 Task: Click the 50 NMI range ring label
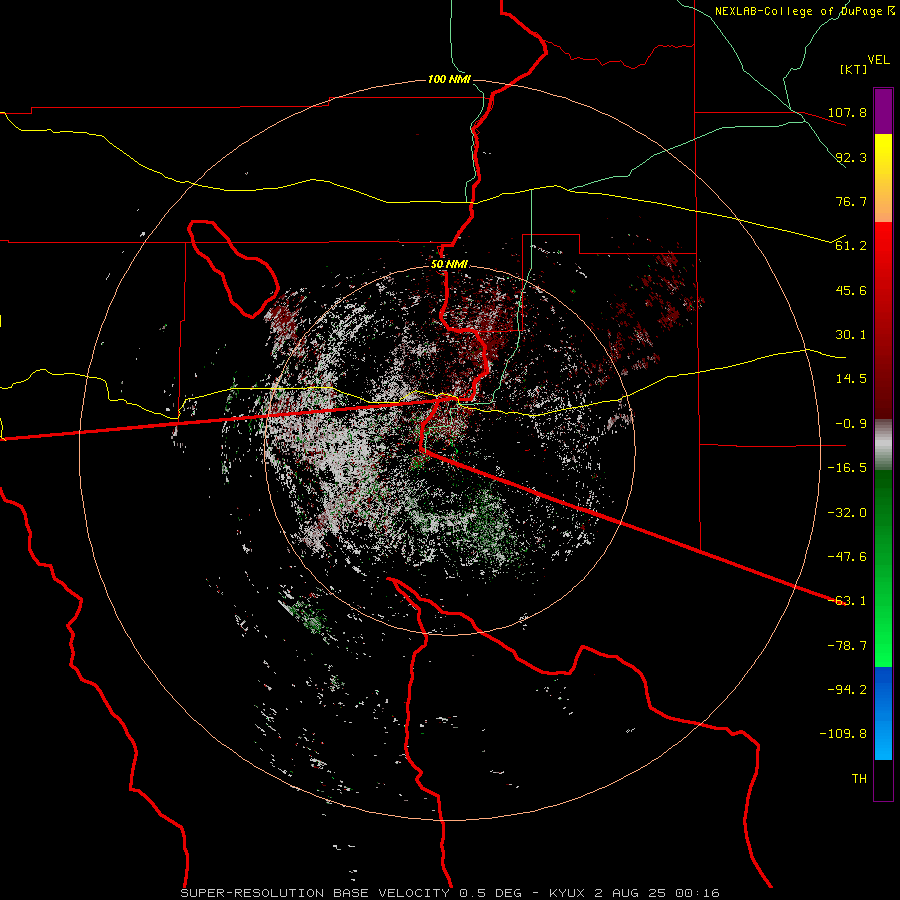[x=449, y=264]
